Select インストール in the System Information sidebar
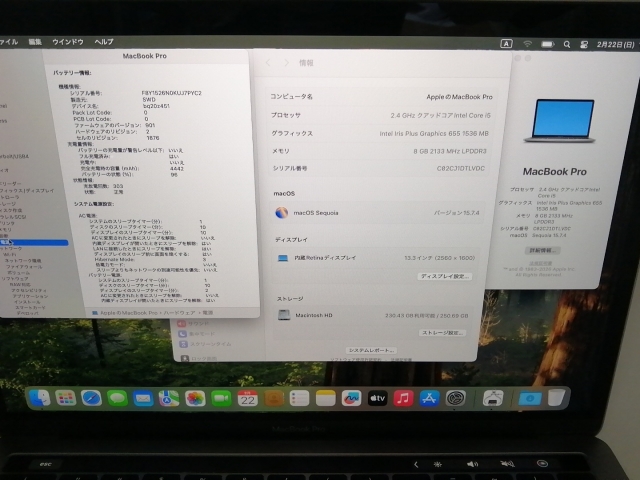 pos(27,302)
